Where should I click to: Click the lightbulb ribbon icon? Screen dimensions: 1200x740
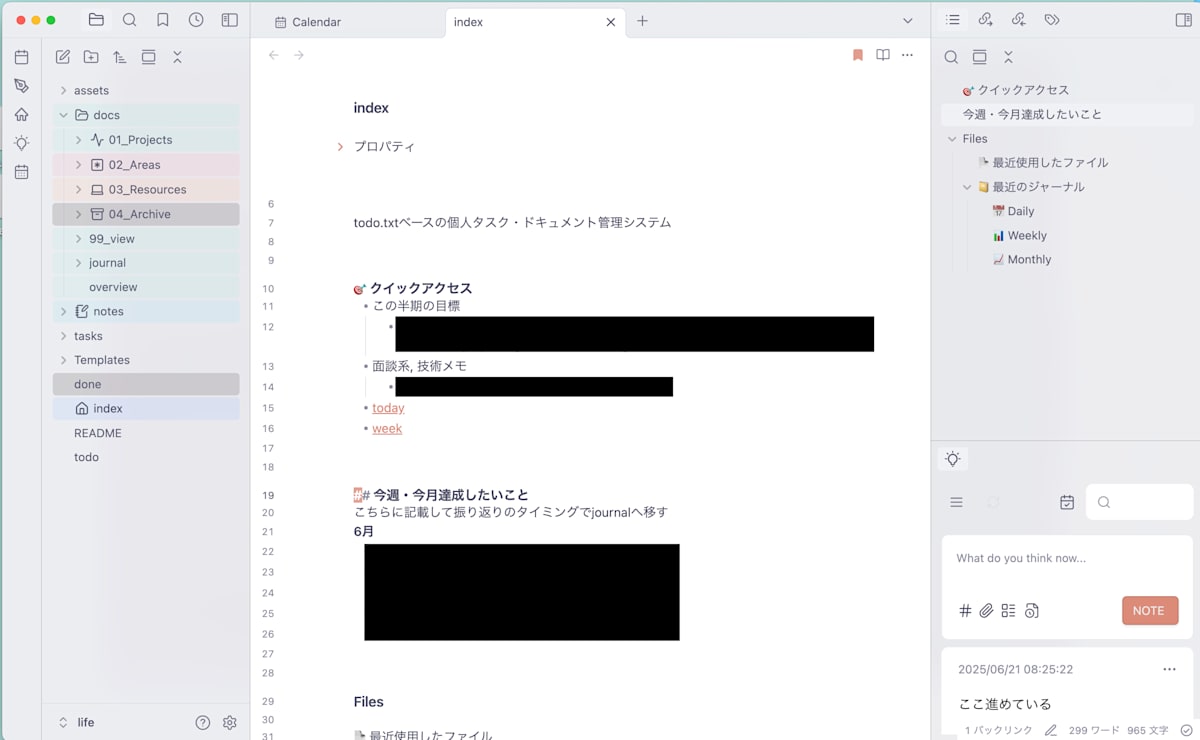coord(21,143)
